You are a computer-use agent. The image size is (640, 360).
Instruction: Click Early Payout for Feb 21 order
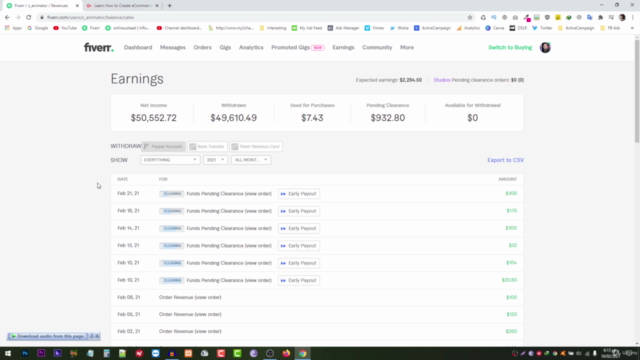[299, 194]
